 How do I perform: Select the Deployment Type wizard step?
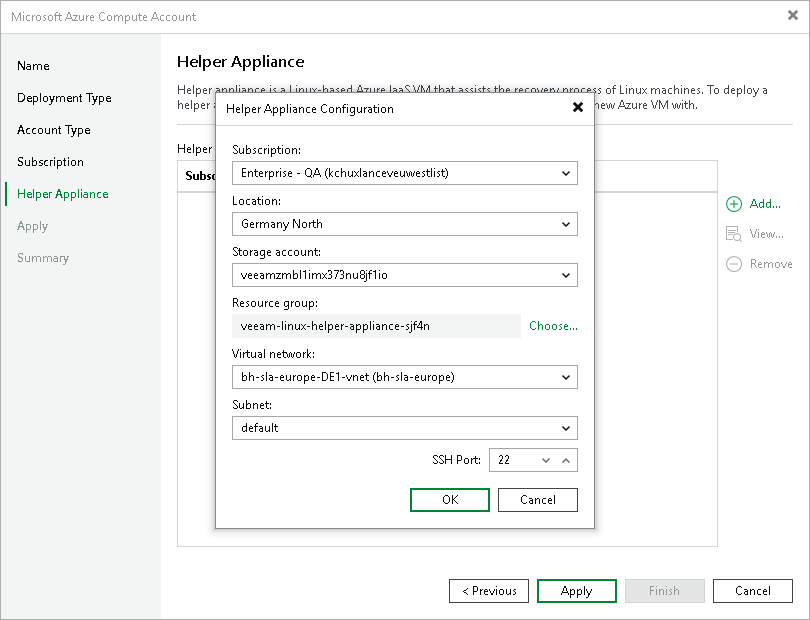[64, 98]
